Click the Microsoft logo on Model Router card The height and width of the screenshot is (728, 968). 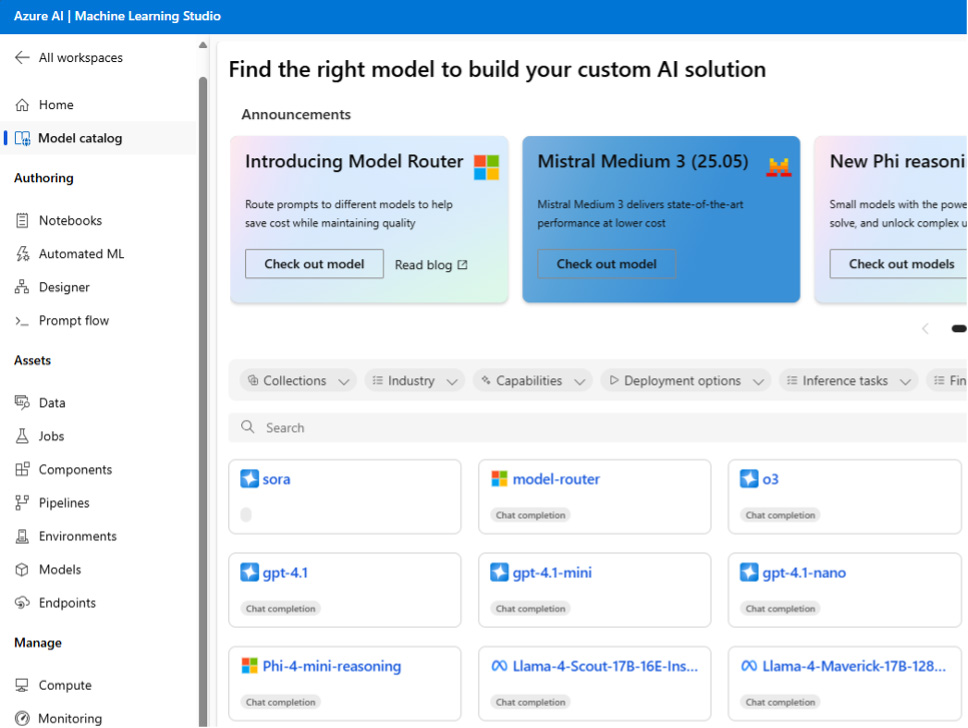pyautogui.click(x=486, y=167)
